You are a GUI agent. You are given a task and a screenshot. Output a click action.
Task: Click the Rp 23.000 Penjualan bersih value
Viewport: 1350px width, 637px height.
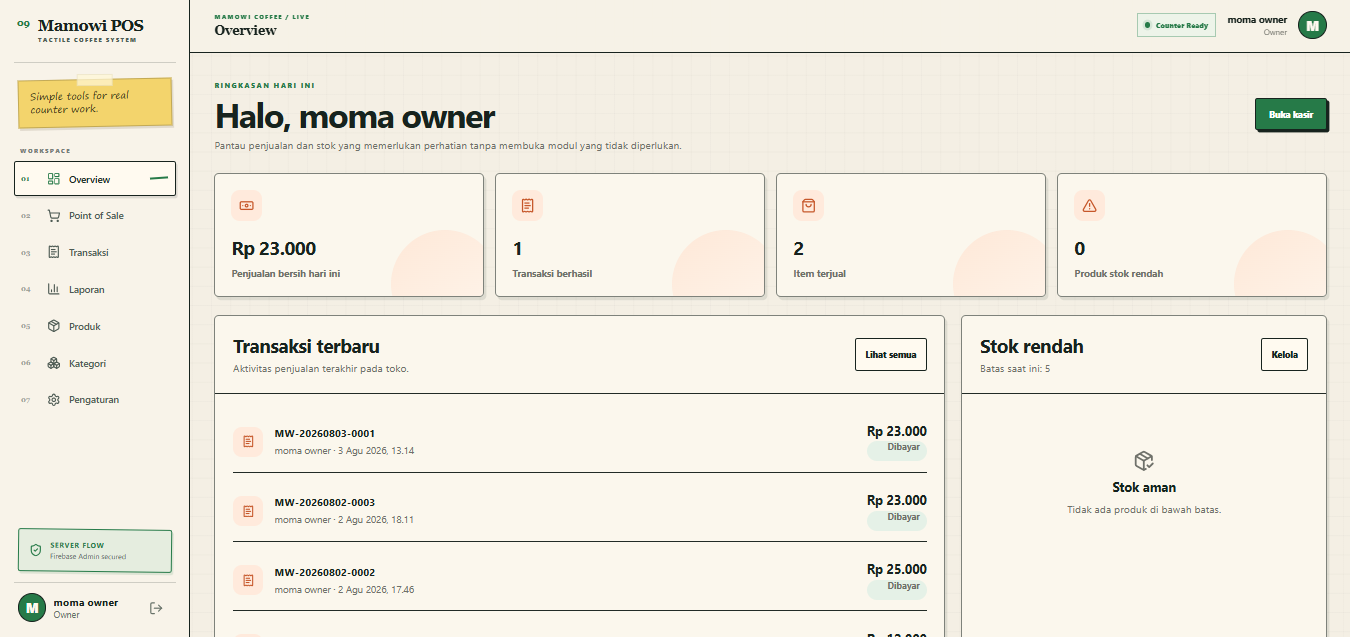pos(274,249)
